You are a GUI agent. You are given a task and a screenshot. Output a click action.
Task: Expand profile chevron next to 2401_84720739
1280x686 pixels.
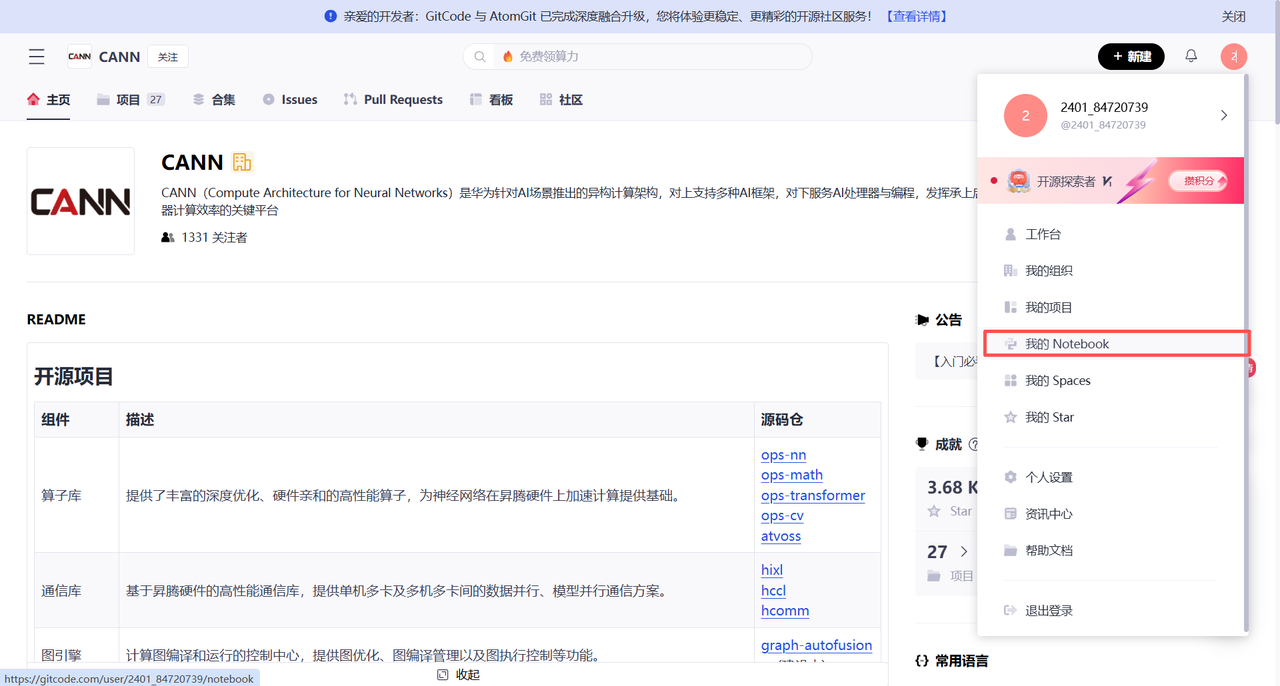tap(1224, 116)
